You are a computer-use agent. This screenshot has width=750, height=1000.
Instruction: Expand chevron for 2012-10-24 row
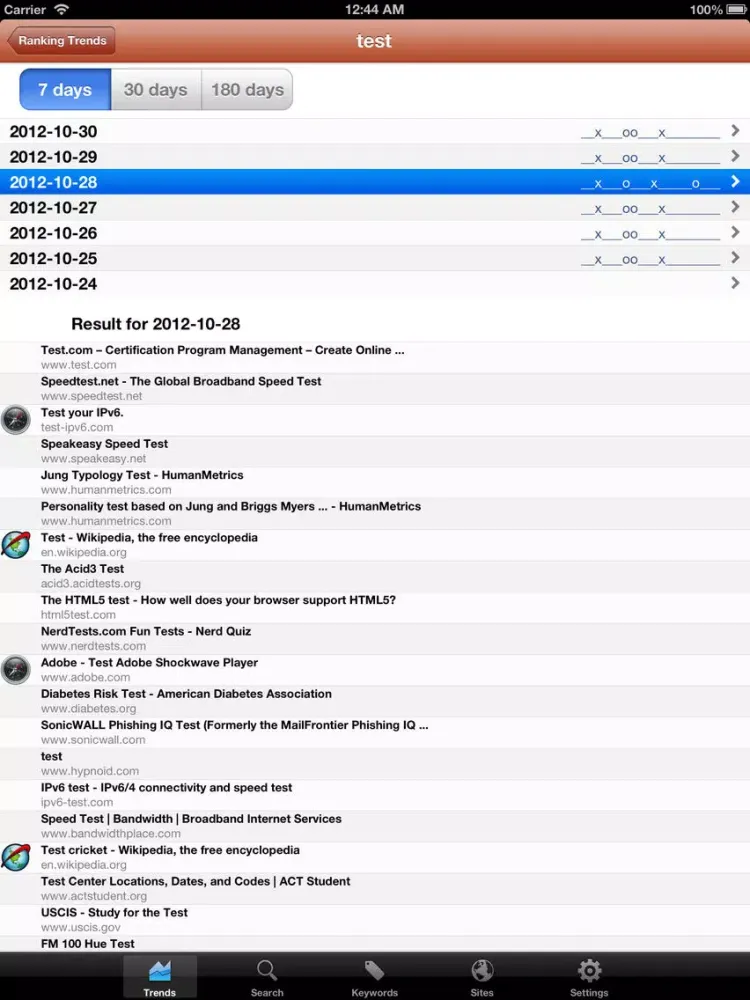(x=735, y=283)
